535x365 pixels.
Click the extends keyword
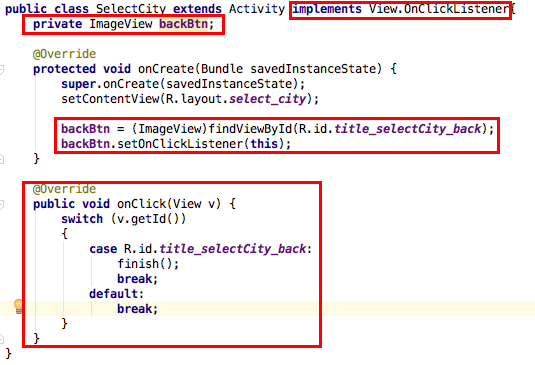tap(197, 9)
